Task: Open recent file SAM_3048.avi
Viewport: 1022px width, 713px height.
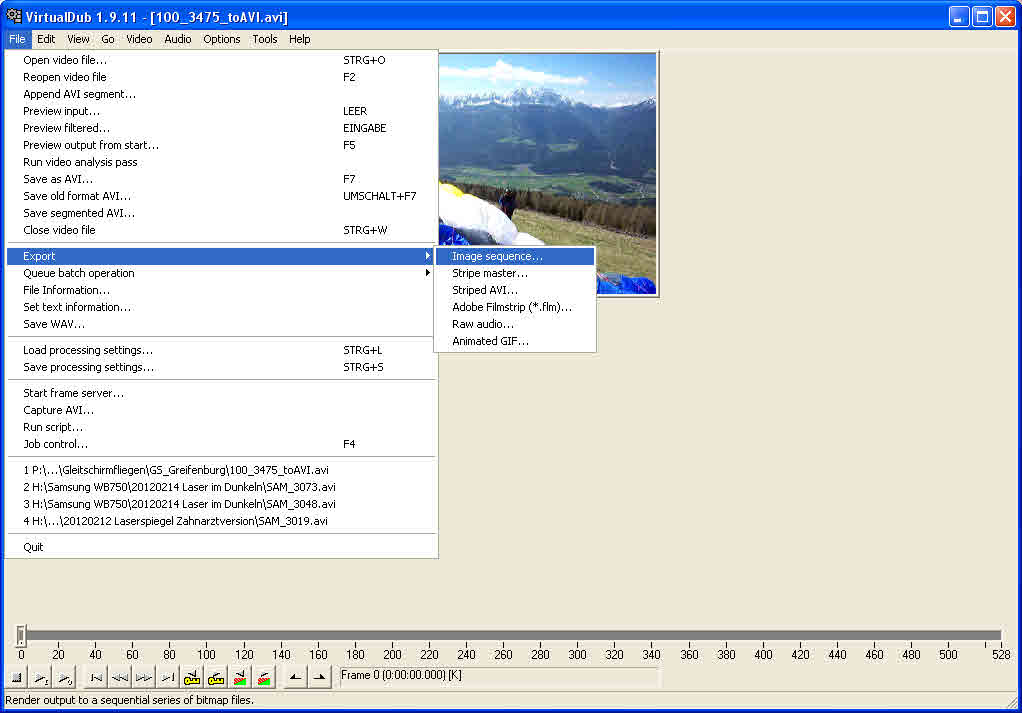Action: (220, 504)
